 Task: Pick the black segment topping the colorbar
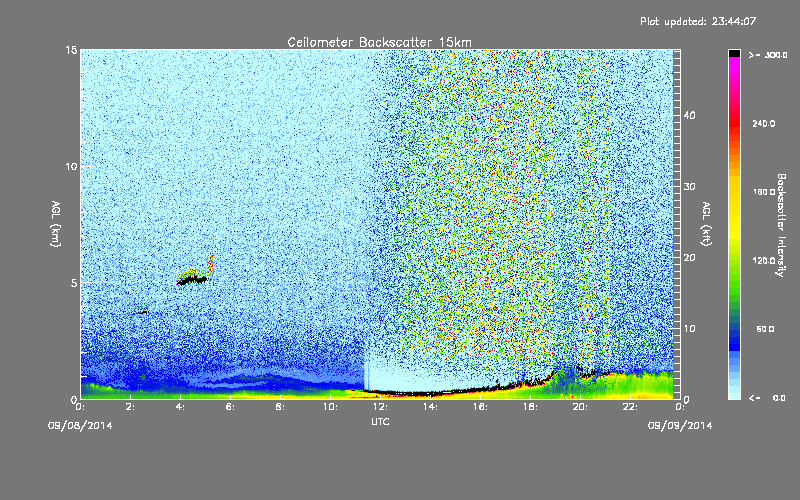click(x=734, y=53)
